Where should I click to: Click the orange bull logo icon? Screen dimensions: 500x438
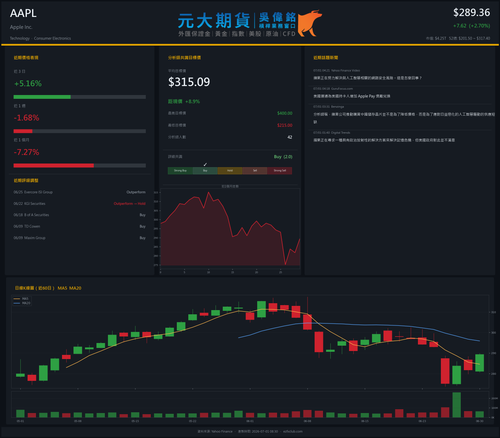(310, 23)
